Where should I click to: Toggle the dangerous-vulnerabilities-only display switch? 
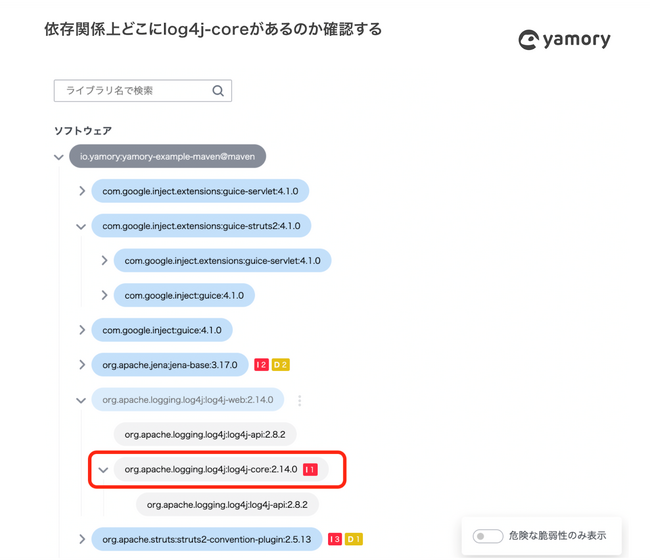tap(488, 536)
